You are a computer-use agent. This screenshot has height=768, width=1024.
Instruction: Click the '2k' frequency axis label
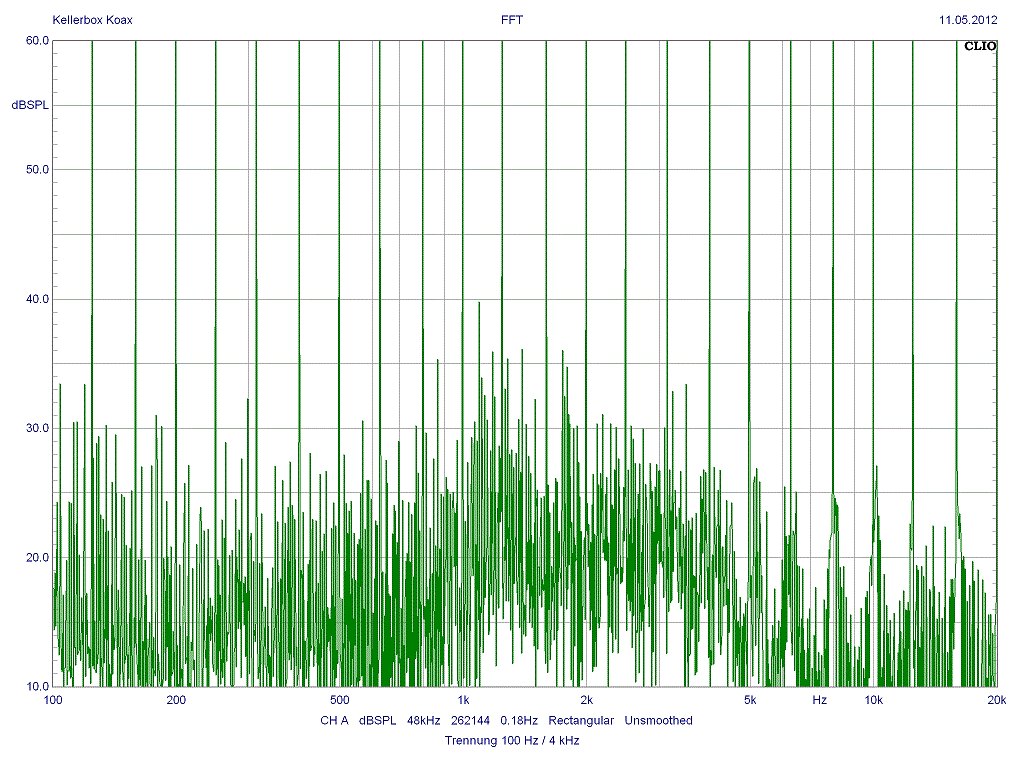click(586, 700)
